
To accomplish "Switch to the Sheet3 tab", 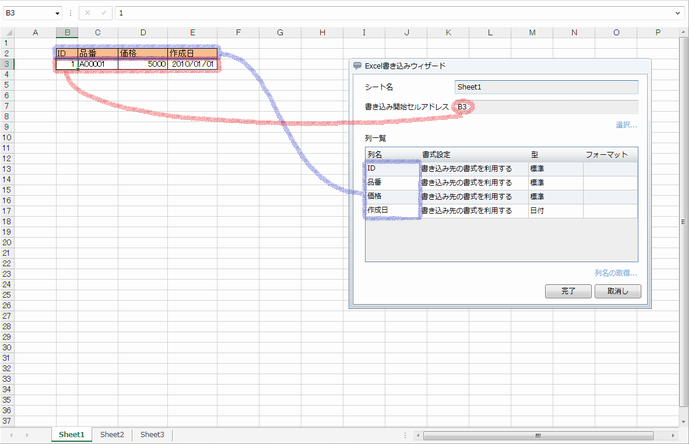I will click(152, 435).
